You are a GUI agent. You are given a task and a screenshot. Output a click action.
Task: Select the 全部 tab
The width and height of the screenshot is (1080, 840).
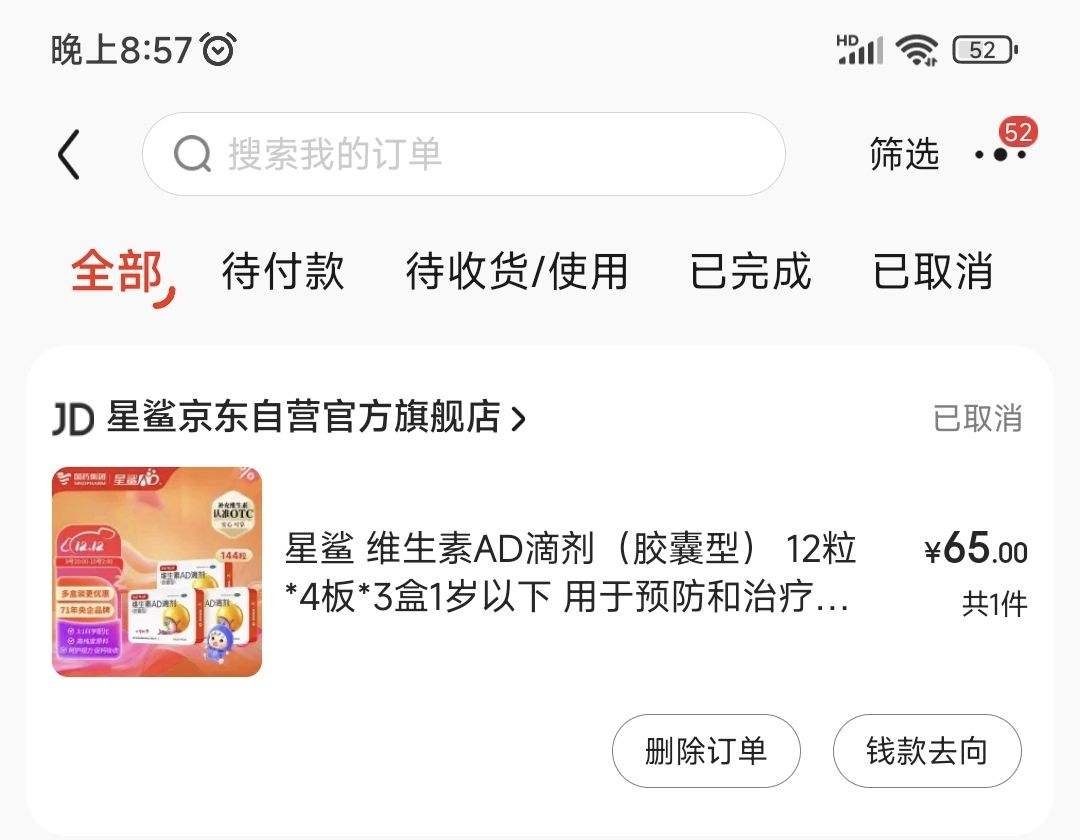(117, 271)
